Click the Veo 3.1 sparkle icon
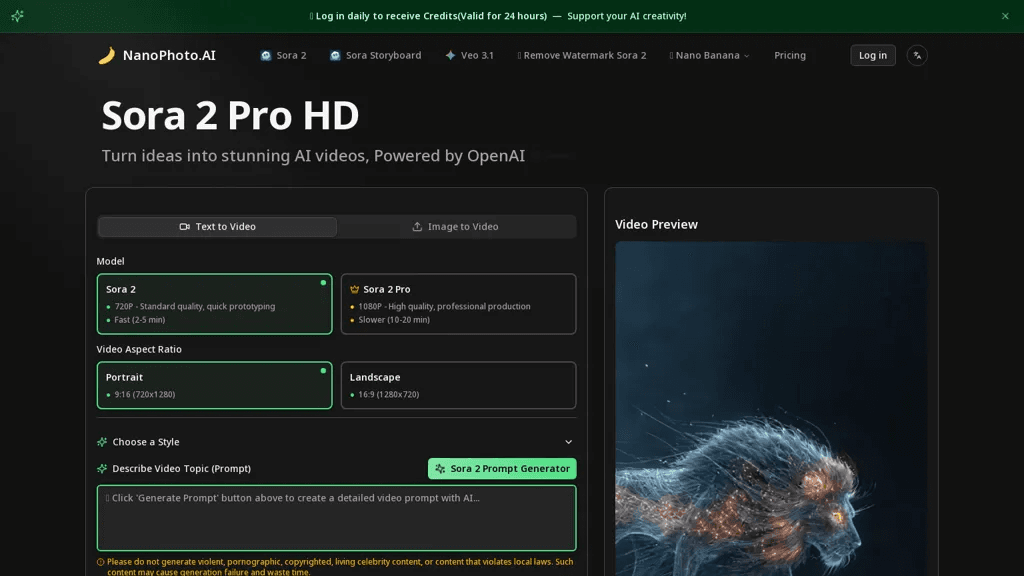The width and height of the screenshot is (1024, 576). (450, 56)
